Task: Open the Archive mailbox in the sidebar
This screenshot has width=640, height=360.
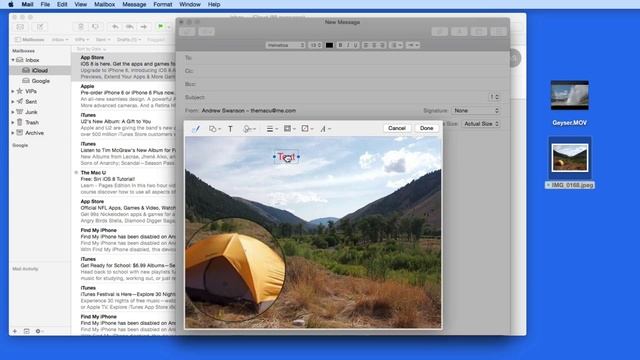Action: (34, 133)
